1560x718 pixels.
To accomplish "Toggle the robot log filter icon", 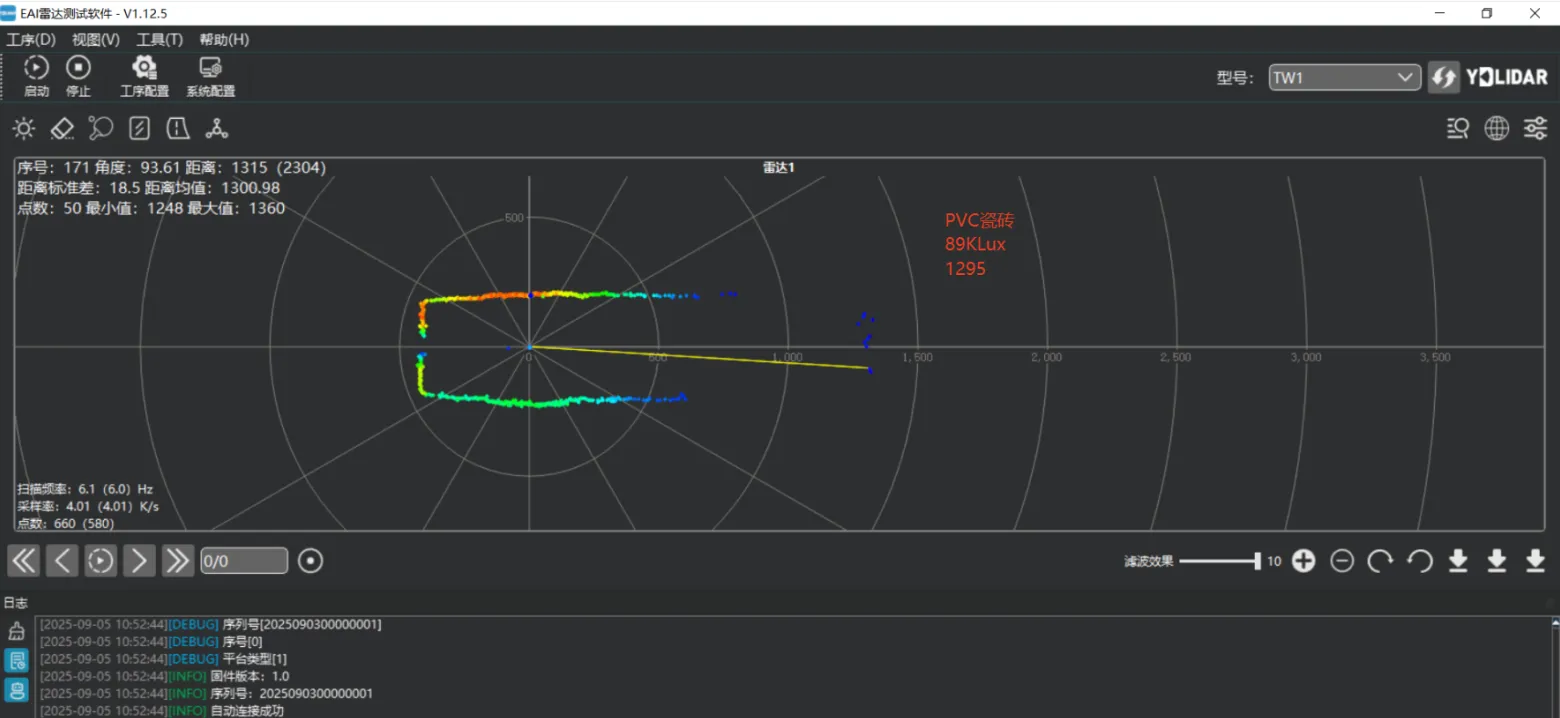I will point(16,690).
